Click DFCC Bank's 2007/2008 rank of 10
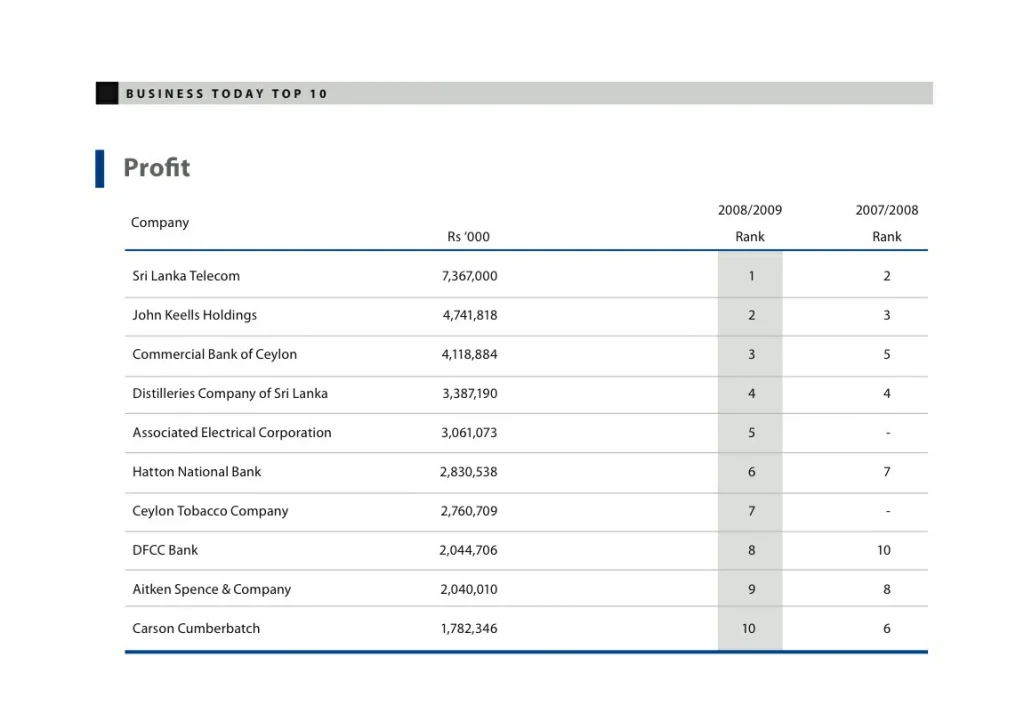The image size is (1024, 706). pyautogui.click(x=884, y=550)
